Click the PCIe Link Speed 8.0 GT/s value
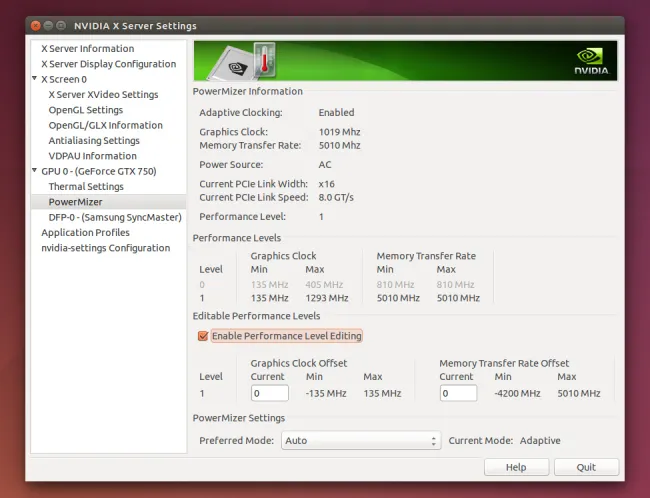The height and width of the screenshot is (498, 650). click(x=336, y=197)
